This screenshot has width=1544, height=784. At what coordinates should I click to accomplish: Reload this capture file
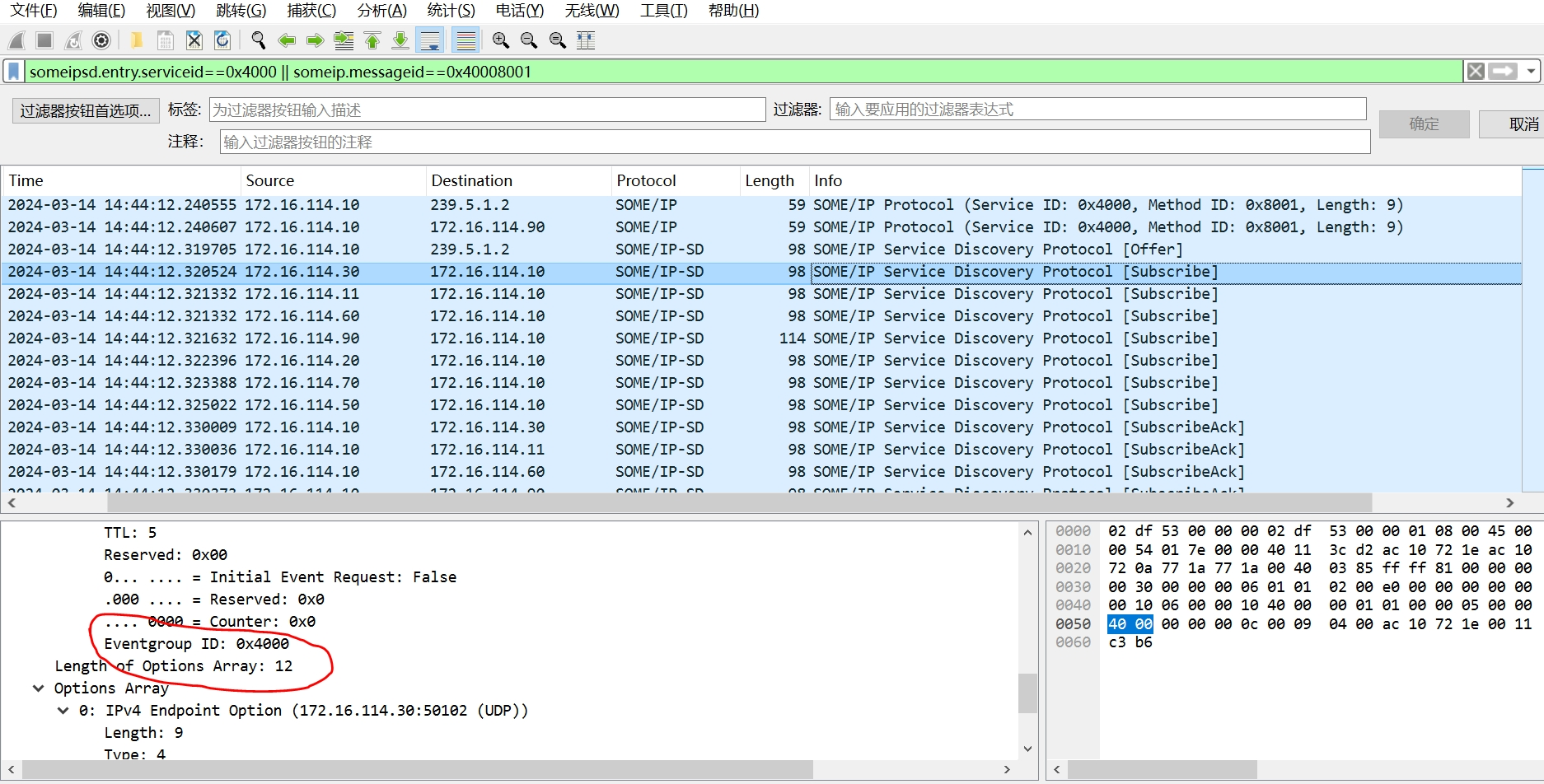[x=220, y=40]
